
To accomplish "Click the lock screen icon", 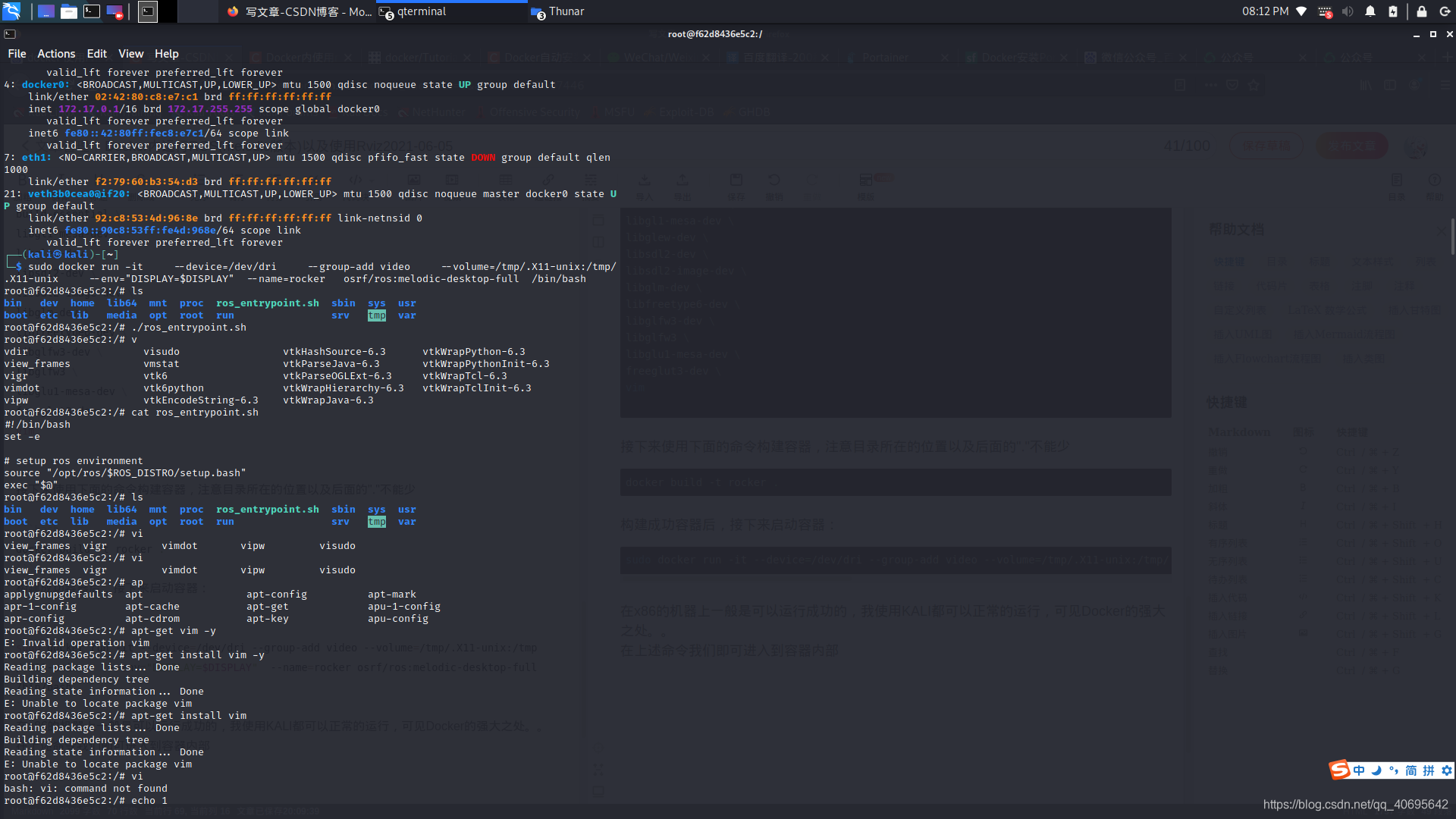I will [x=1422, y=11].
